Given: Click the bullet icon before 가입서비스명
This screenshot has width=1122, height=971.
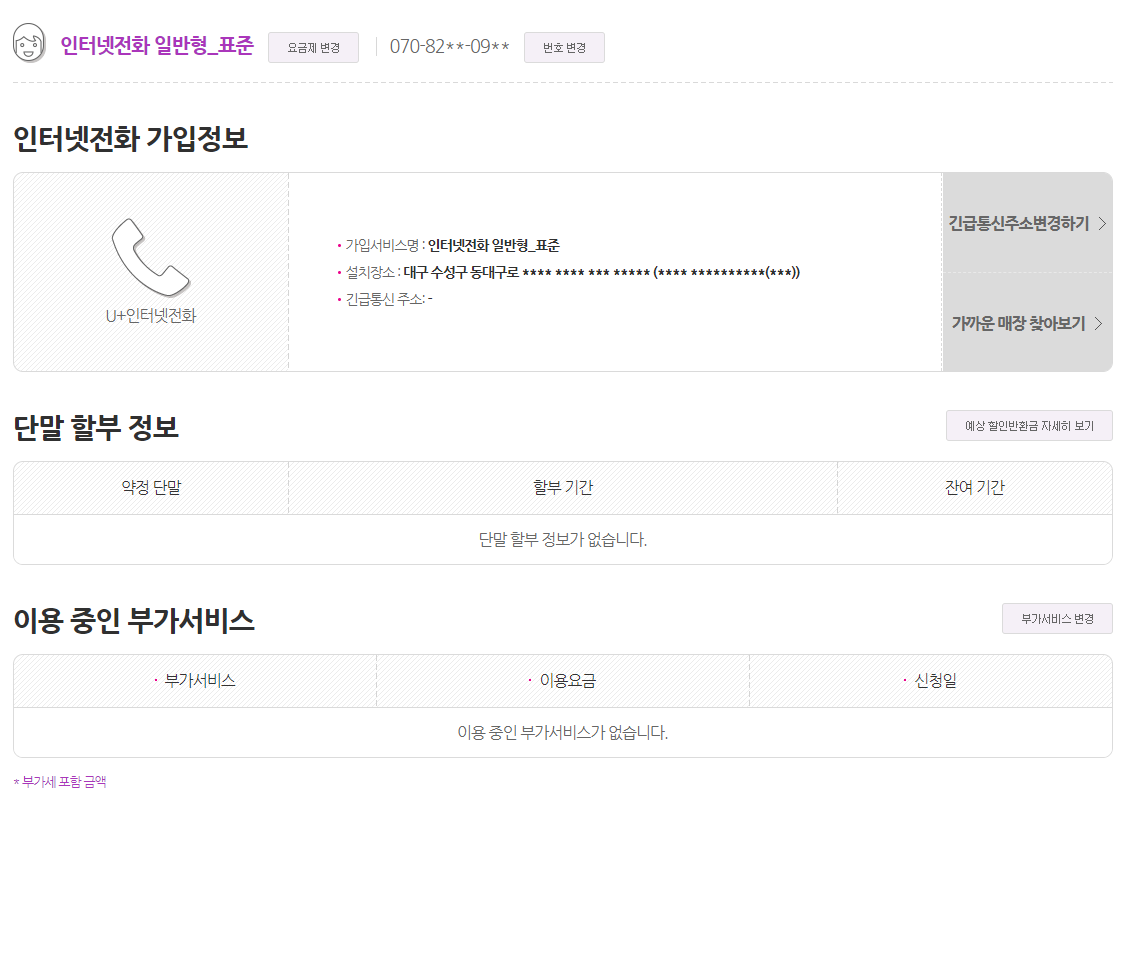Looking at the screenshot, I should tap(340, 245).
